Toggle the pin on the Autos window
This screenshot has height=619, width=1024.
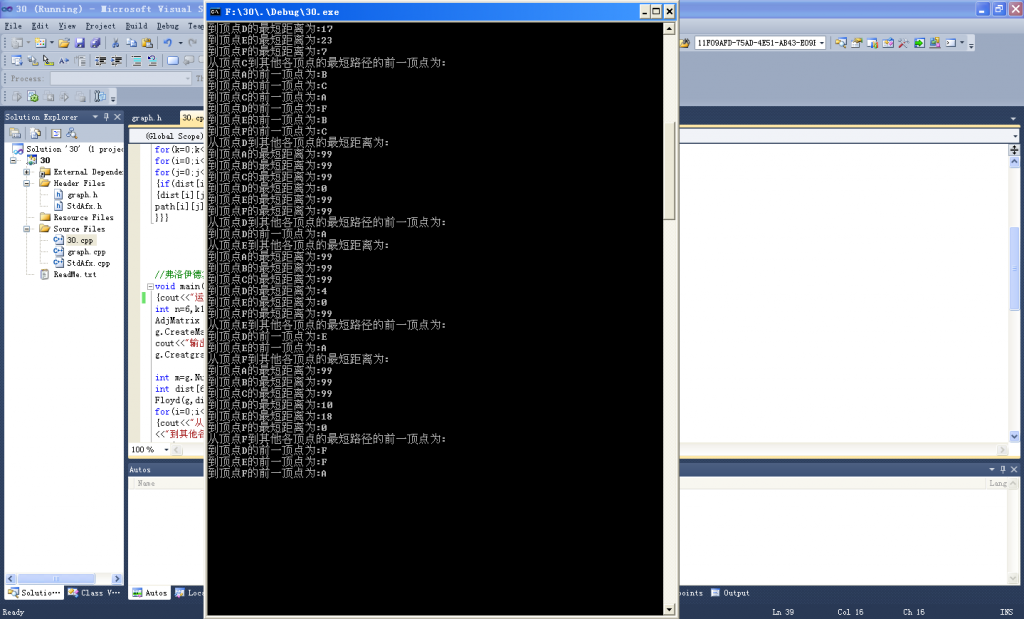click(1001, 469)
